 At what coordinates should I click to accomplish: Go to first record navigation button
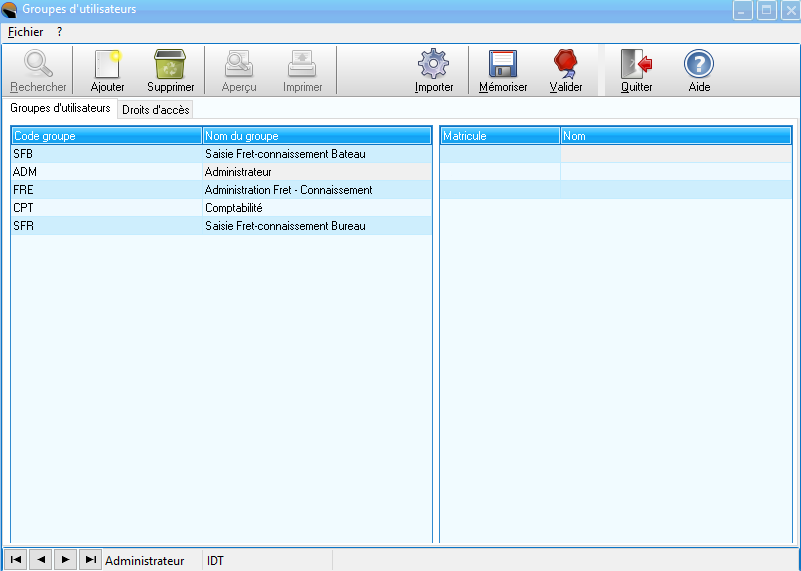coord(17,560)
